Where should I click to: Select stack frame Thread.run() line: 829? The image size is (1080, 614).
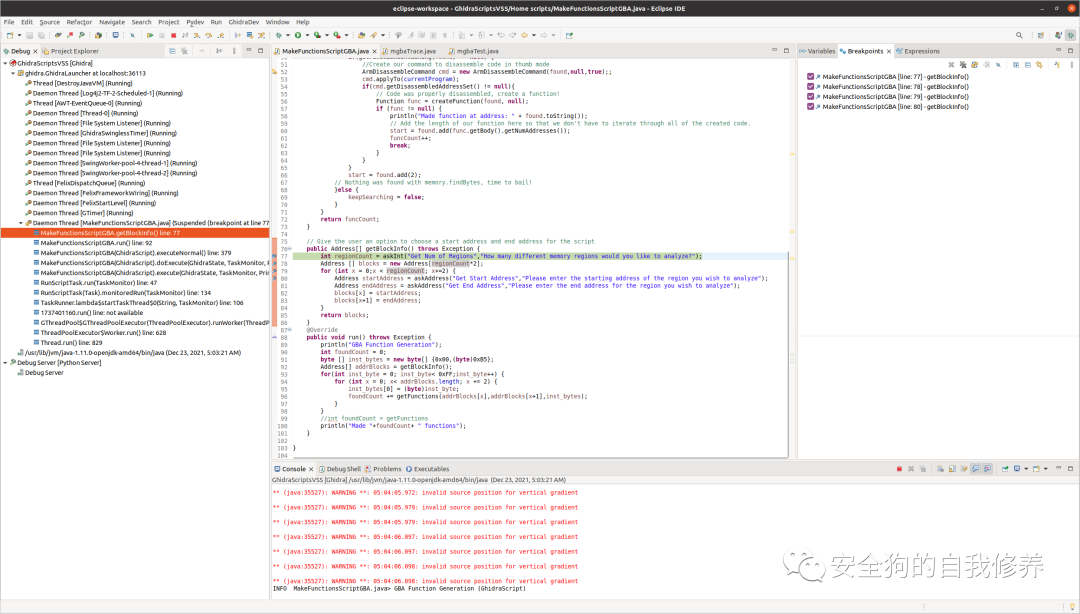pos(71,342)
